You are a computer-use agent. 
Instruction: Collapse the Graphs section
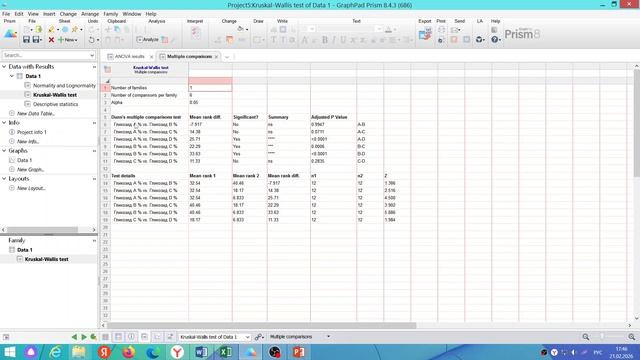coord(4,151)
